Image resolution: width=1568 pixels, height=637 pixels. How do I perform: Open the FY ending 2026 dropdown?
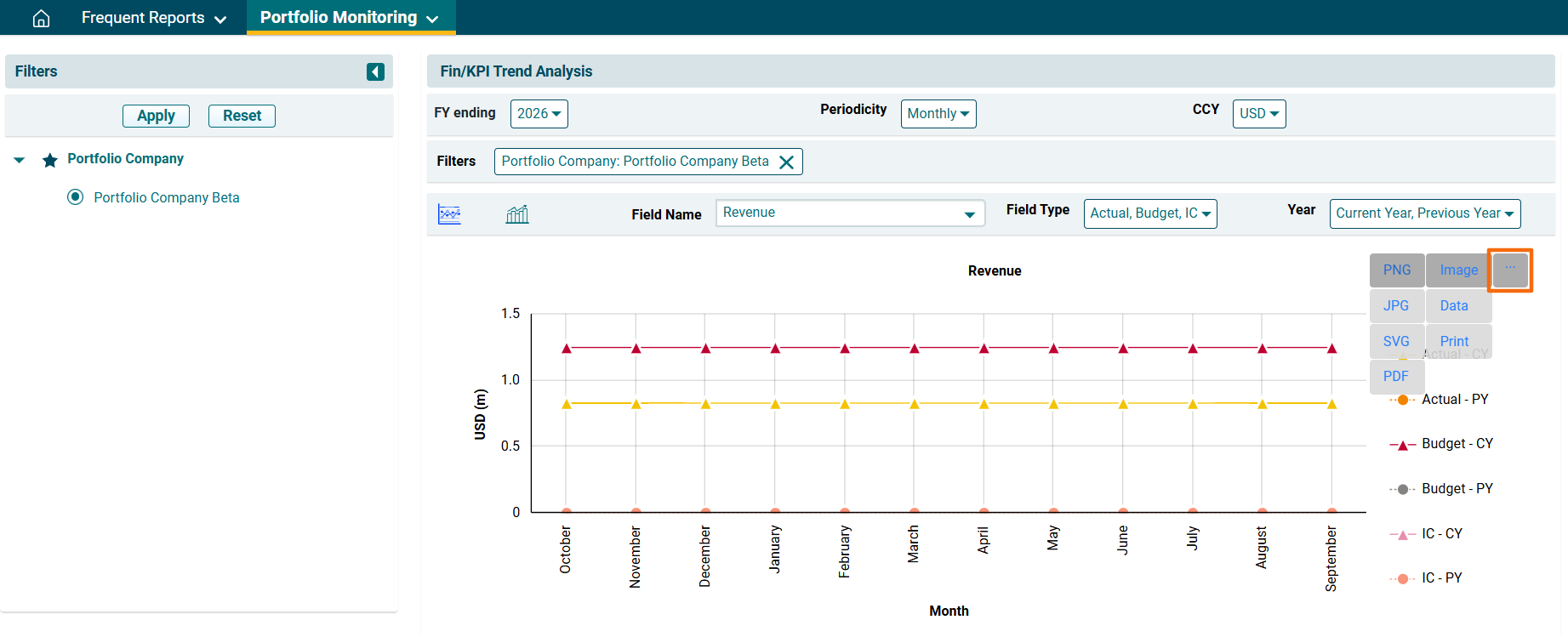tap(539, 114)
